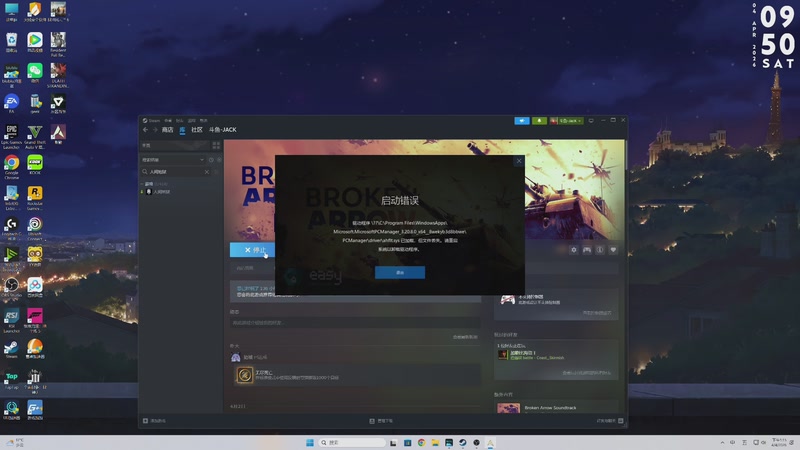Open the account name dropdown in Steam

coord(566,121)
